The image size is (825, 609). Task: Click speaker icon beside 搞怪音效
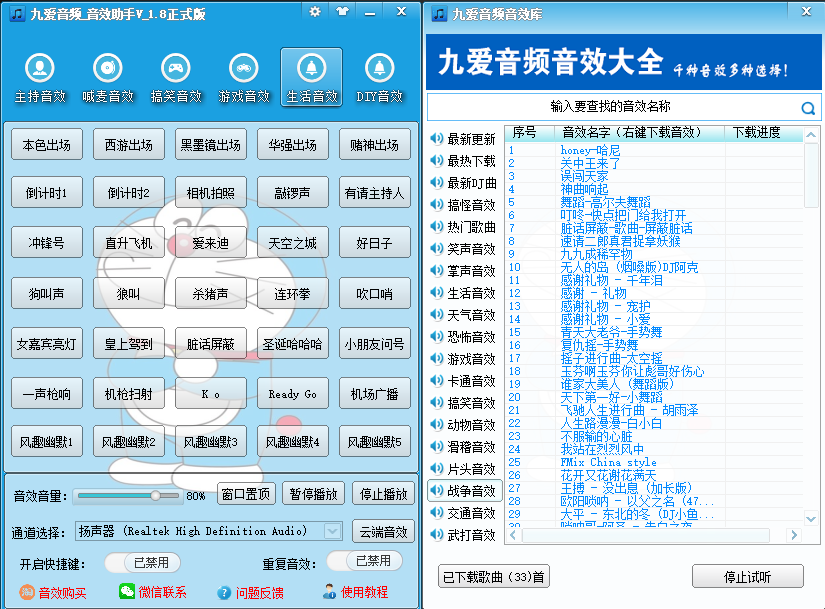(x=437, y=204)
